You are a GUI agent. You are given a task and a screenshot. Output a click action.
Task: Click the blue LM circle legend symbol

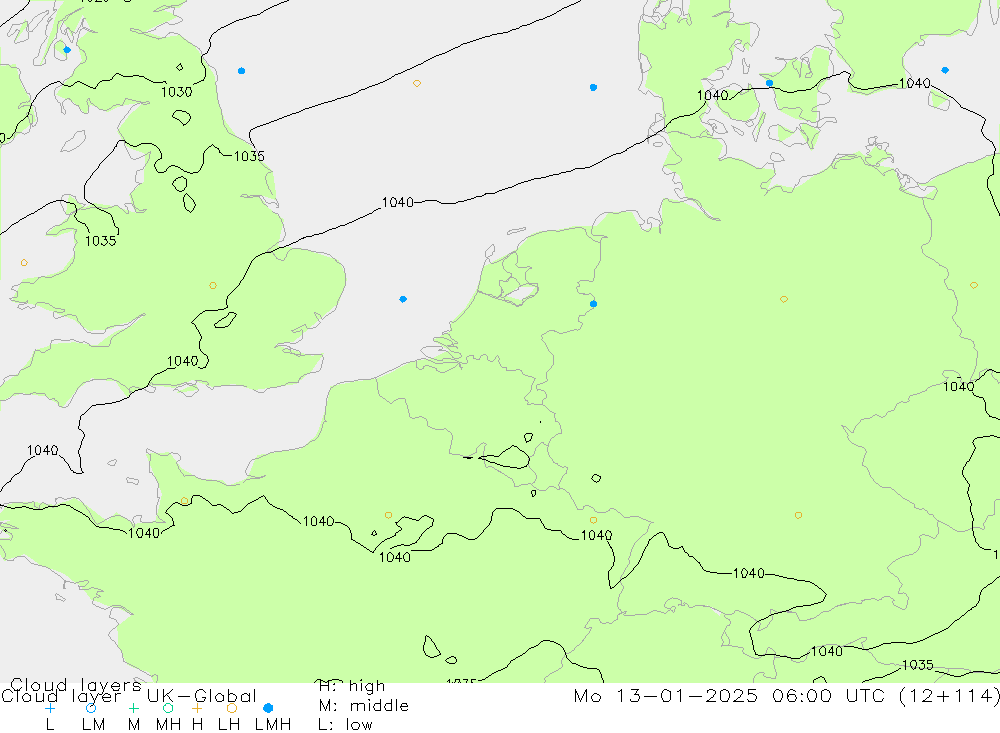[x=91, y=708]
